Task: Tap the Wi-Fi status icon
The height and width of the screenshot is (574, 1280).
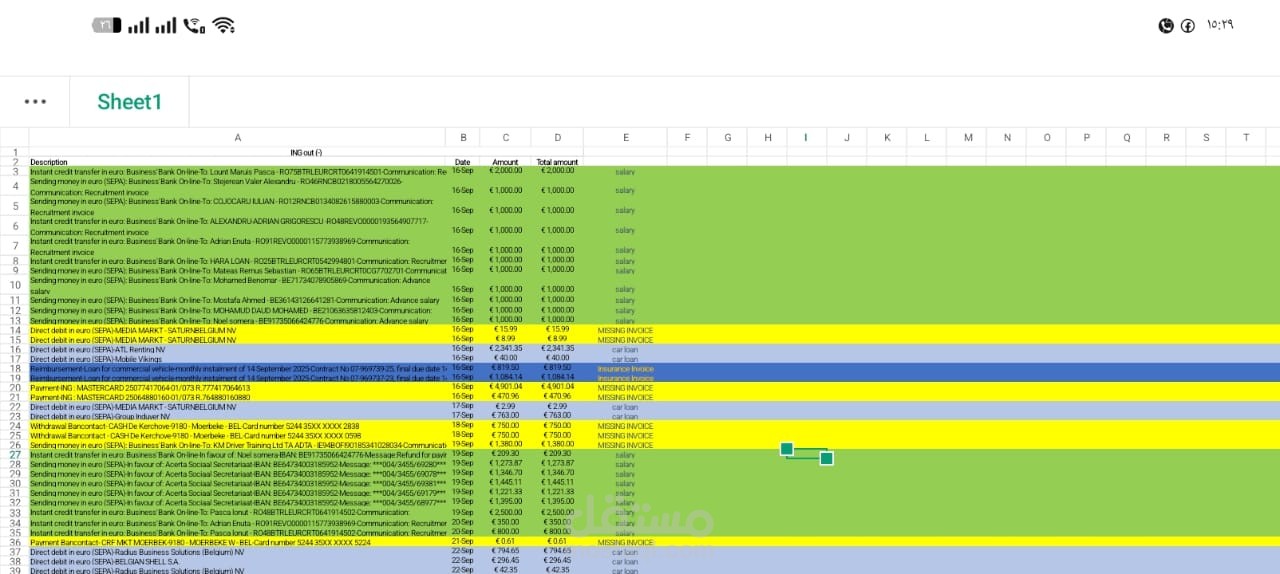Action: 223,25
